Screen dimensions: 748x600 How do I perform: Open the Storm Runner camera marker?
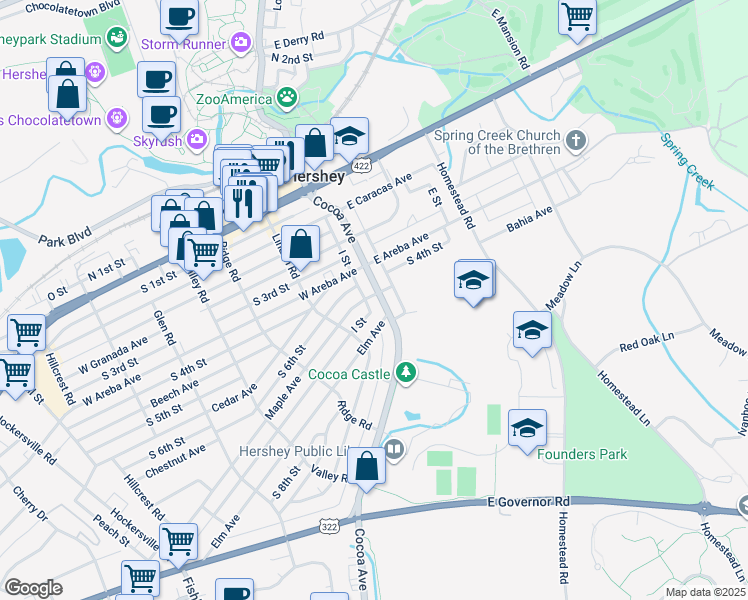(x=242, y=43)
